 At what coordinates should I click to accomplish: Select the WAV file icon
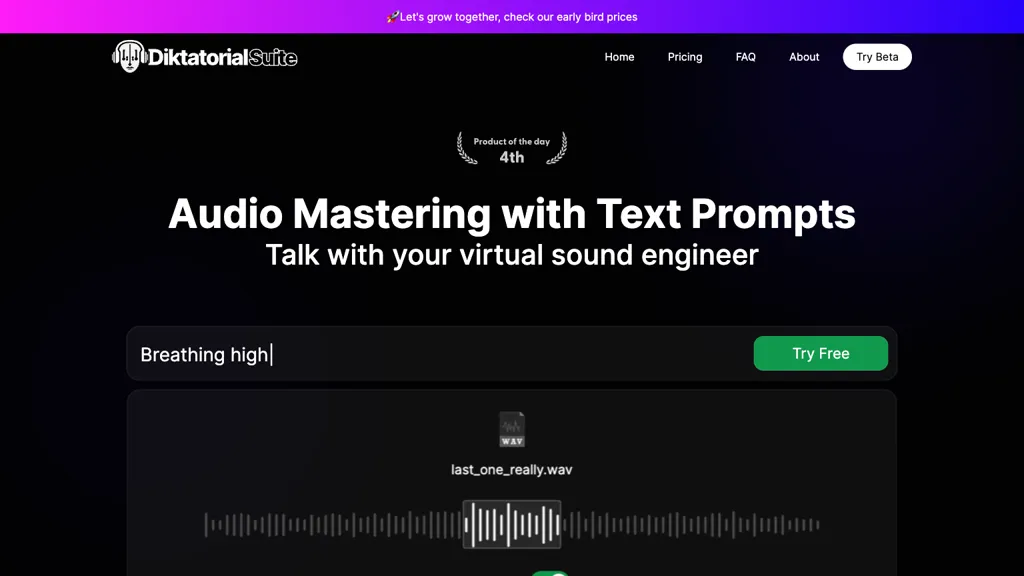[512, 429]
